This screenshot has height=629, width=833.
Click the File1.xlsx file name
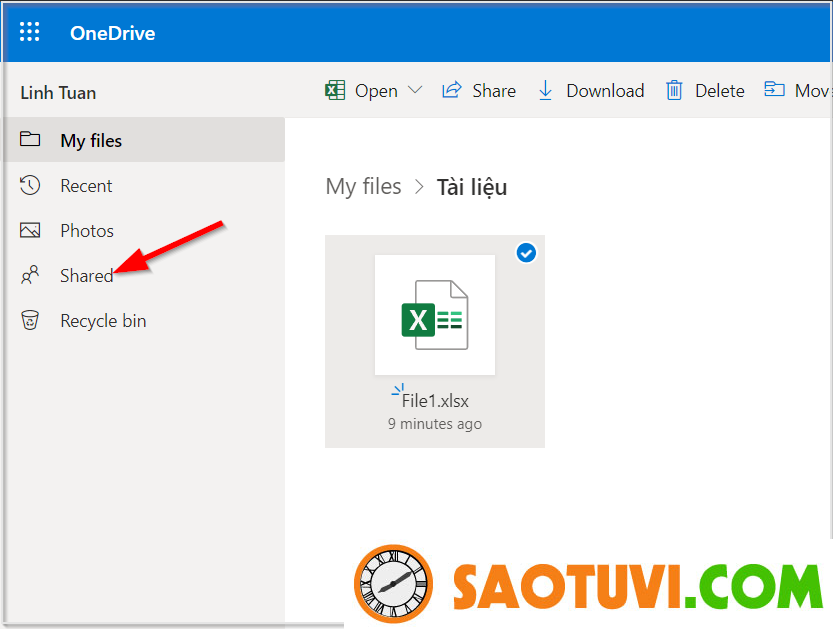435,401
